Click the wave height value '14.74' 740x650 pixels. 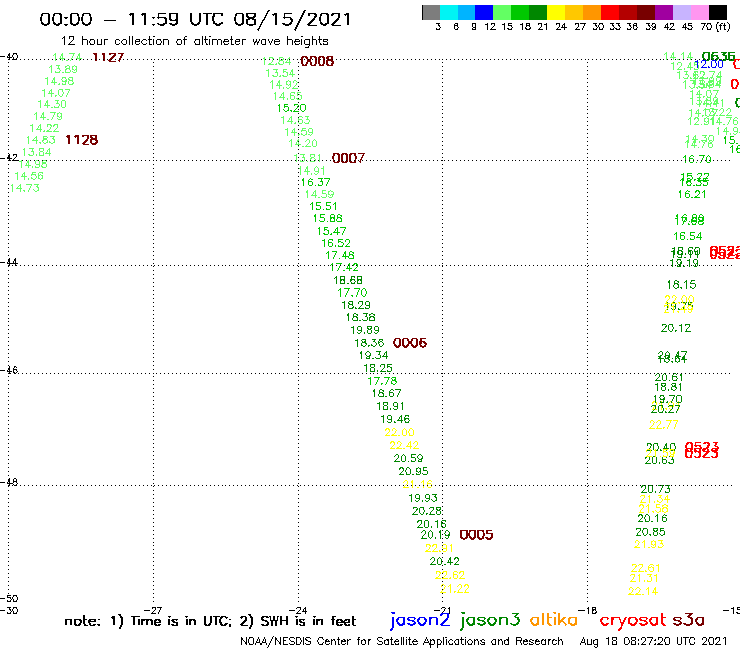67,57
